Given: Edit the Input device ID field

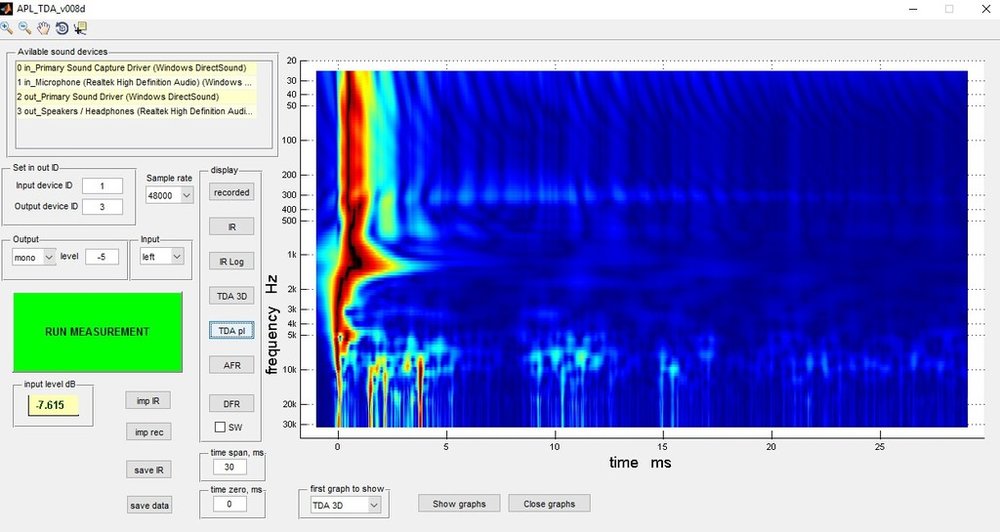Looking at the screenshot, I should (x=102, y=186).
